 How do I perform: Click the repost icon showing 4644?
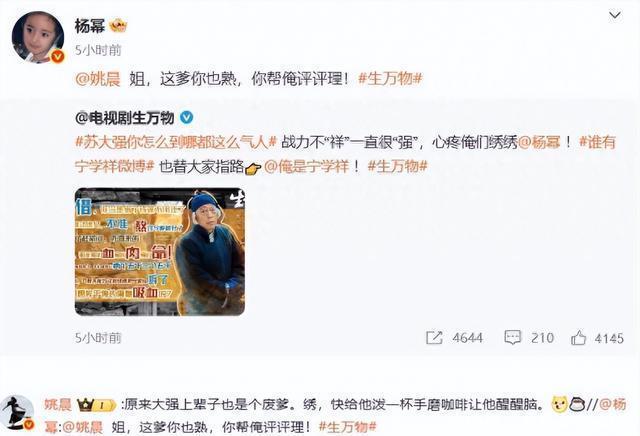434,338
